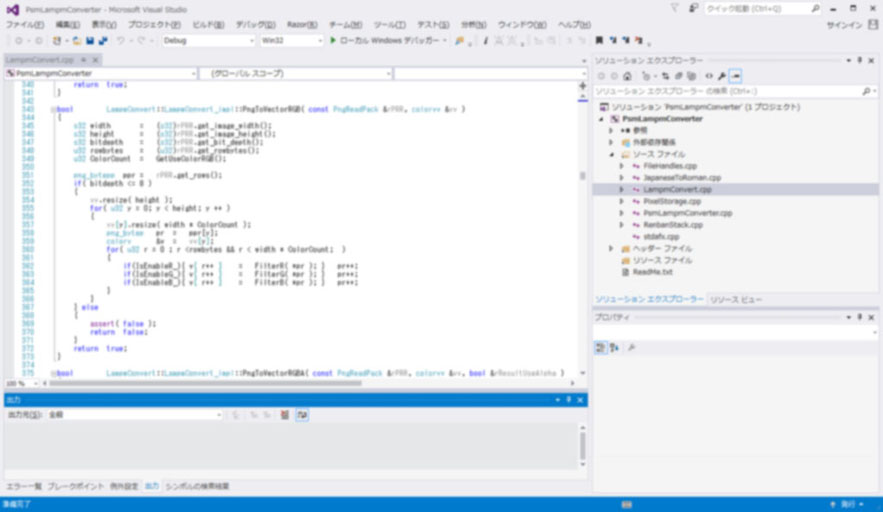
Task: Open the デバッグ(D) menu
Action: tap(255, 25)
